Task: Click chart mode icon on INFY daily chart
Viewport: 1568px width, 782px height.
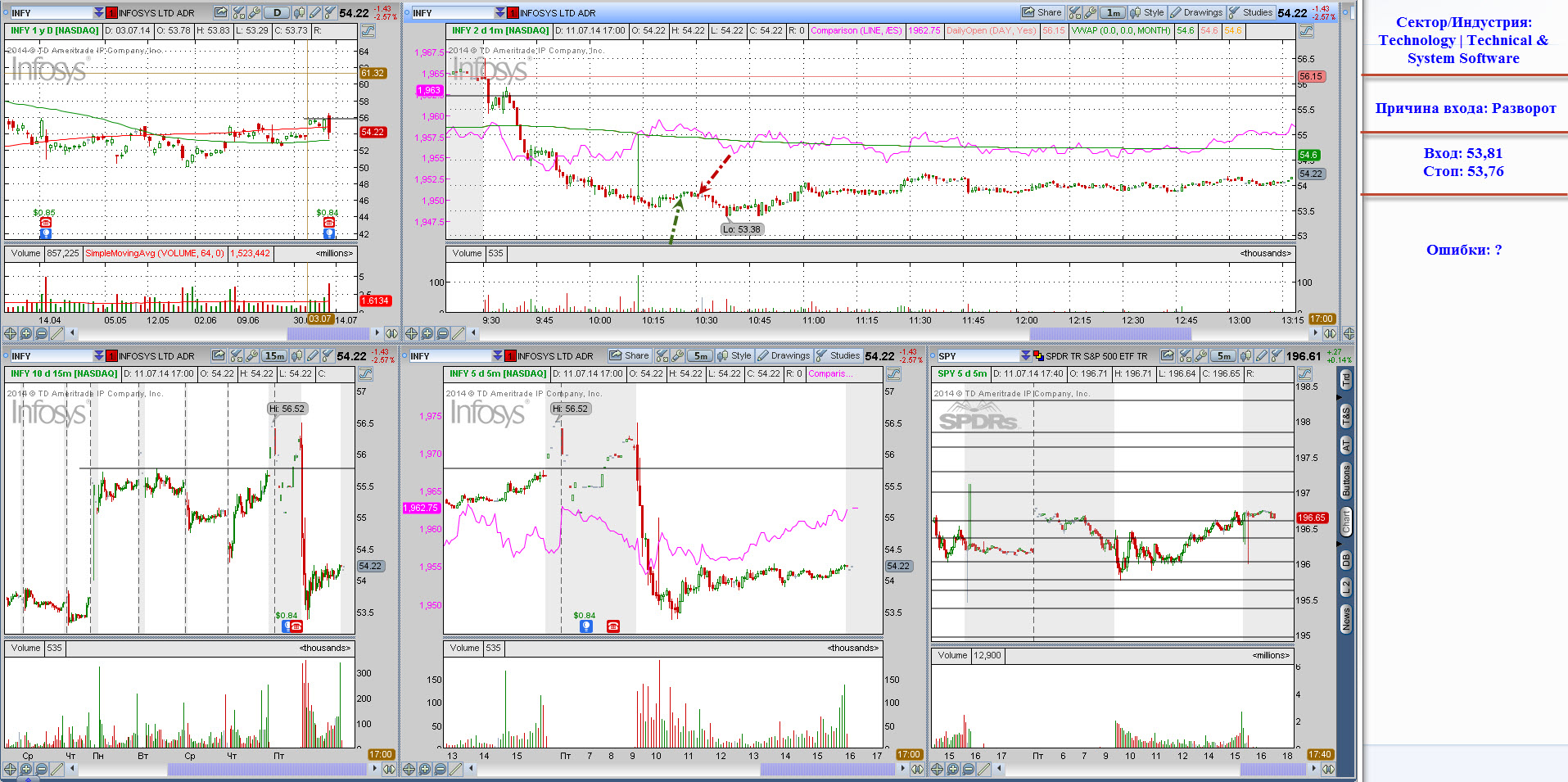Action: click(x=368, y=31)
